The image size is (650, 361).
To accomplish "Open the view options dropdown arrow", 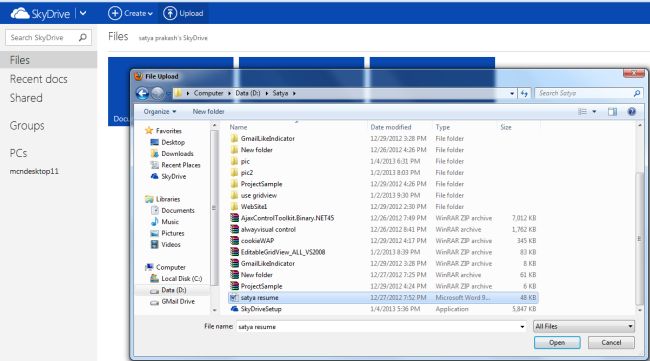I will tap(594, 111).
